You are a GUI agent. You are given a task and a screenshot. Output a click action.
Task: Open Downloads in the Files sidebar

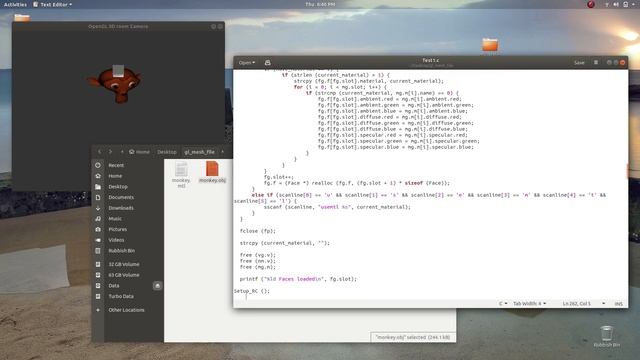pyautogui.click(x=128, y=208)
